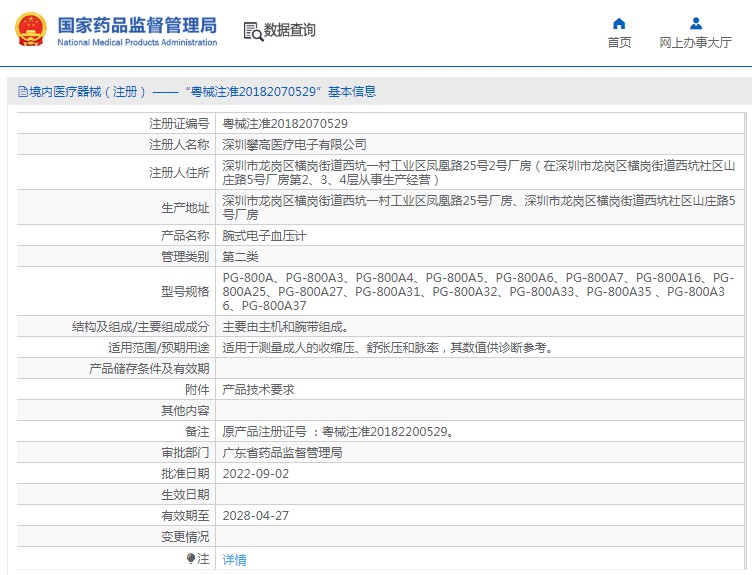Select expiry date 2028-04-27
752x575 pixels.
point(256,516)
